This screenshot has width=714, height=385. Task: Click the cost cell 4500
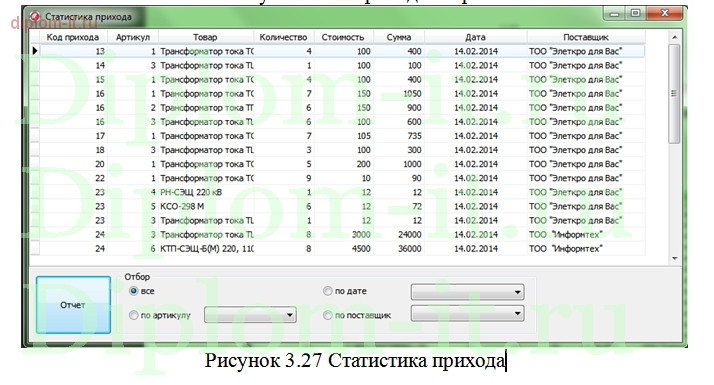[343, 249]
